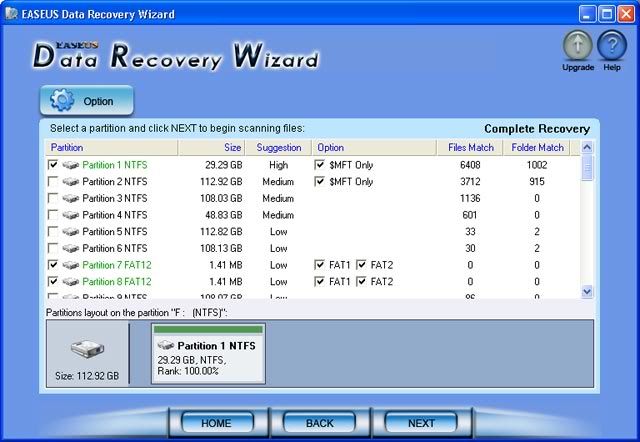Click the drive icon of Partition 3 NTFS row
This screenshot has height=442, width=640.
71,198
